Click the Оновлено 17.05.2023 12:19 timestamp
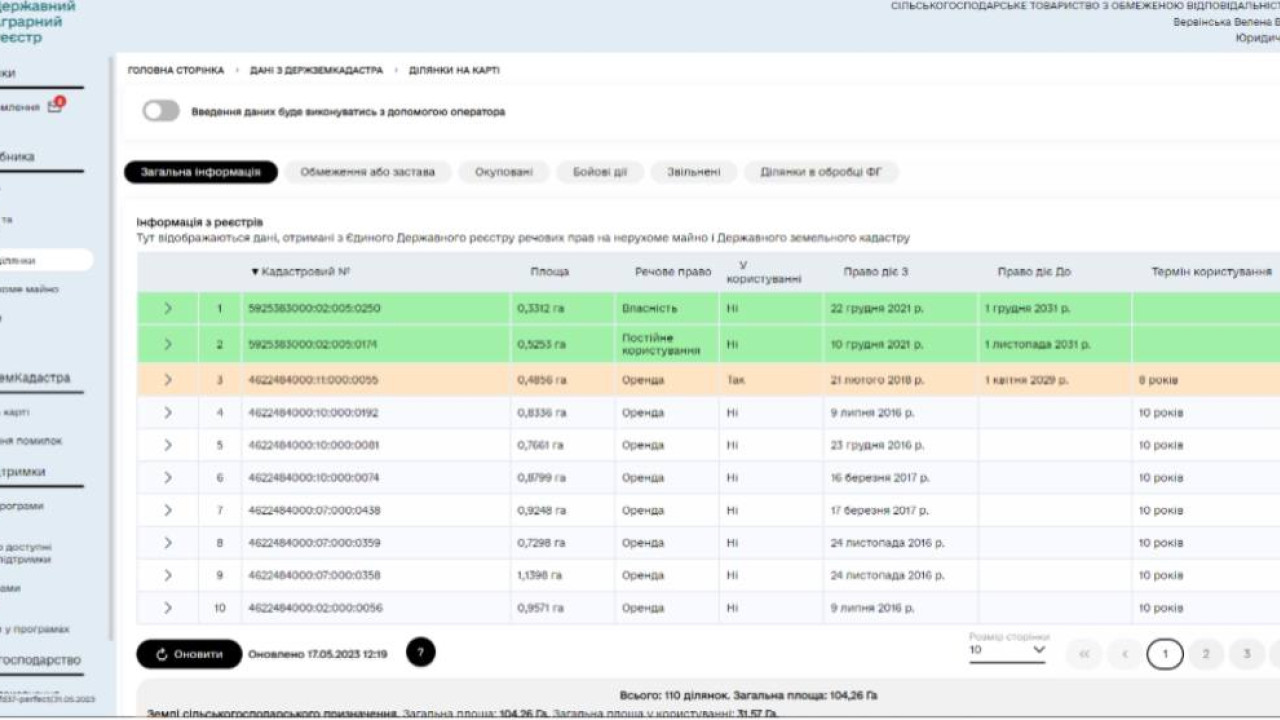This screenshot has width=1280, height=720. tap(318, 654)
